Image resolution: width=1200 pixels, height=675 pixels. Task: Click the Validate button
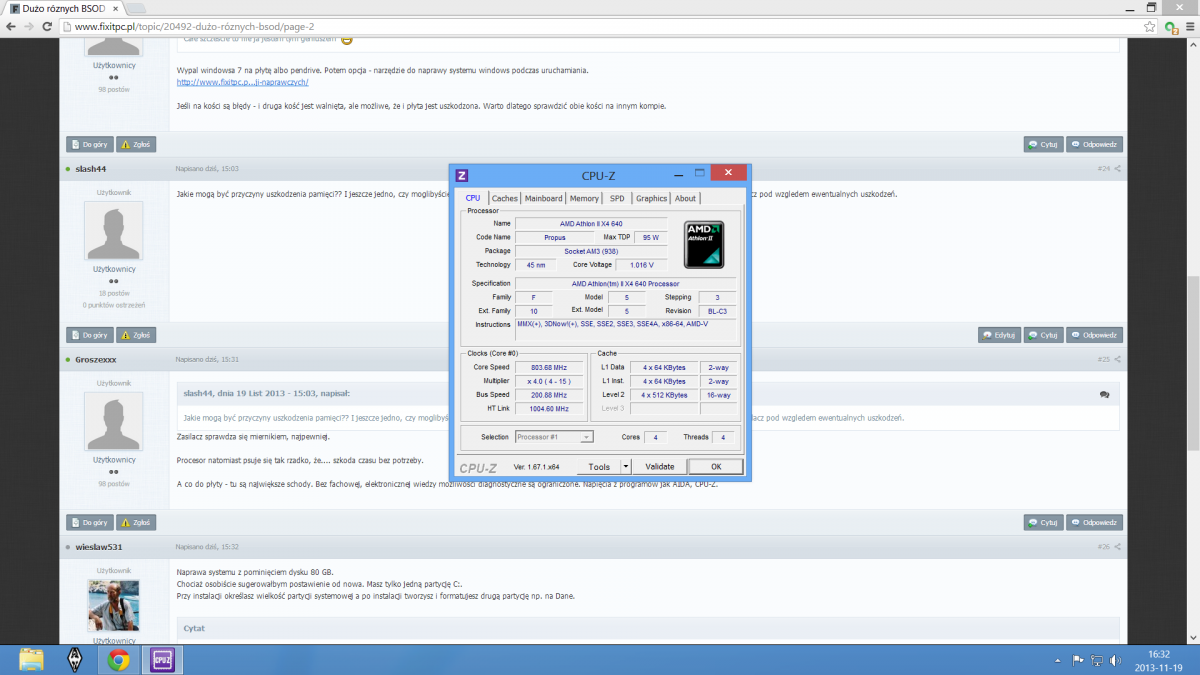660,467
